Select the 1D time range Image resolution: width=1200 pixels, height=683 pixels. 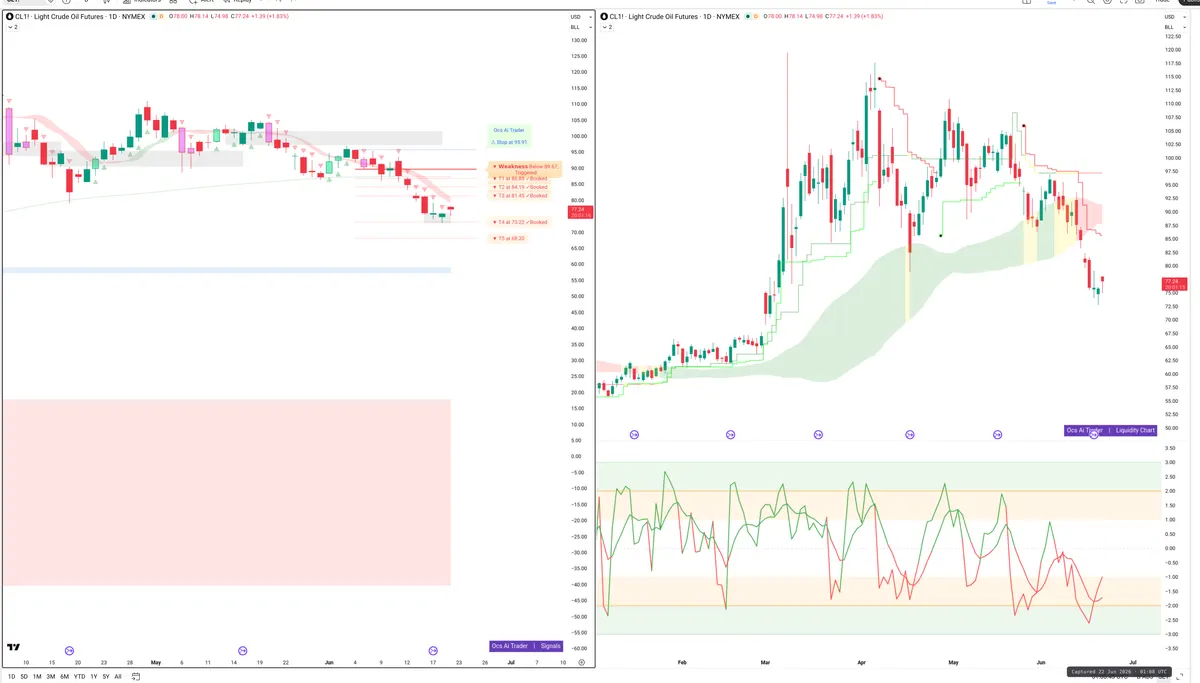tap(11, 677)
